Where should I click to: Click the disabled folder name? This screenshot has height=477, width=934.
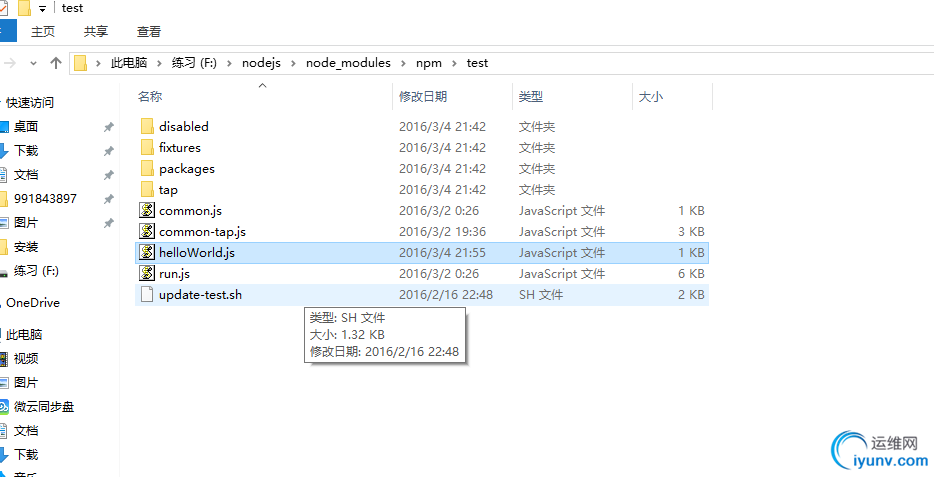pos(183,126)
